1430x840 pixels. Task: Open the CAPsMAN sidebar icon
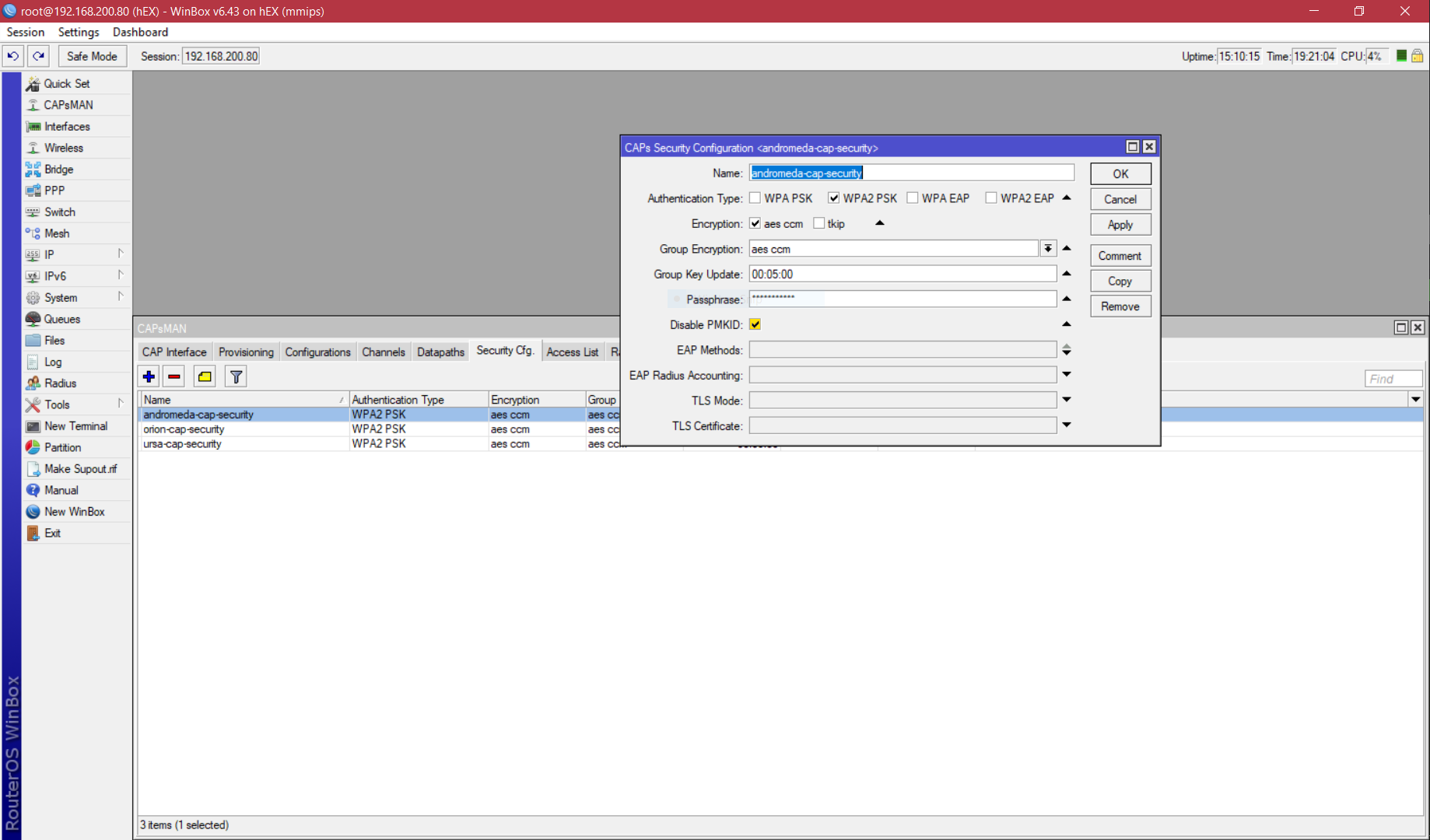coord(33,105)
